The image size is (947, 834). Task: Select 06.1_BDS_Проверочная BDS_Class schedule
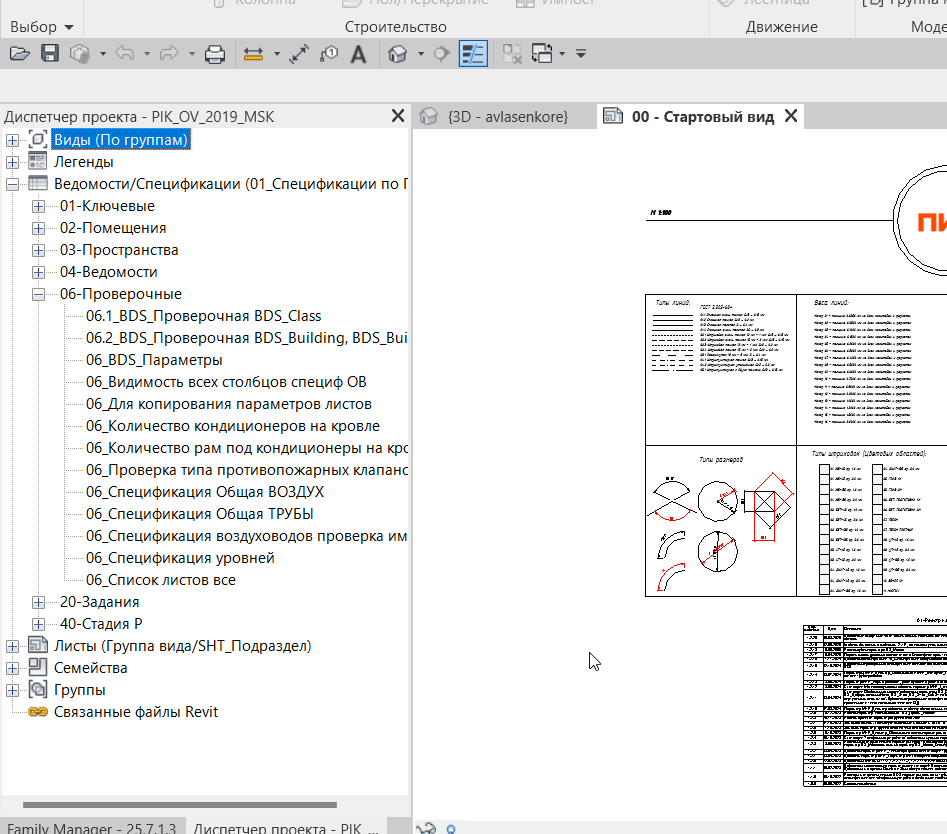(x=204, y=316)
